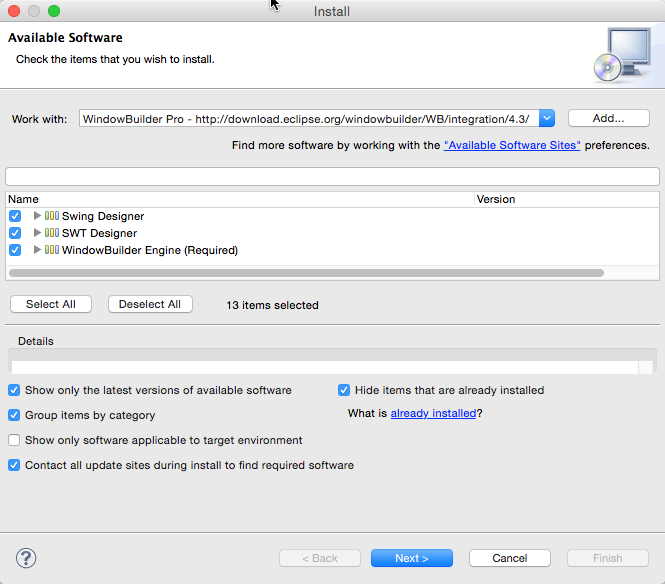
Task: Click the Cancel button
Action: point(510,558)
